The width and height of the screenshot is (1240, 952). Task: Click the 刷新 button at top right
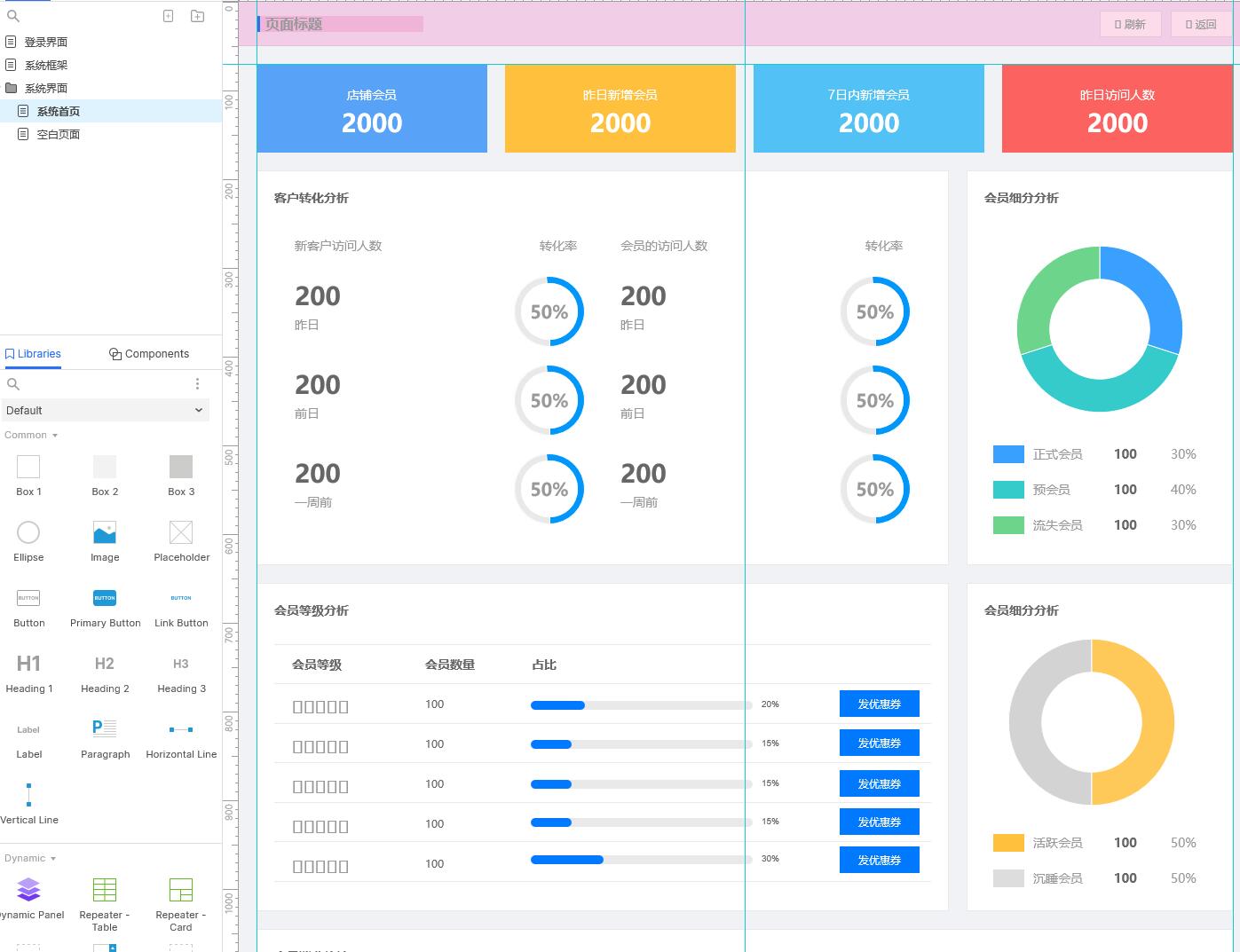click(x=1130, y=24)
